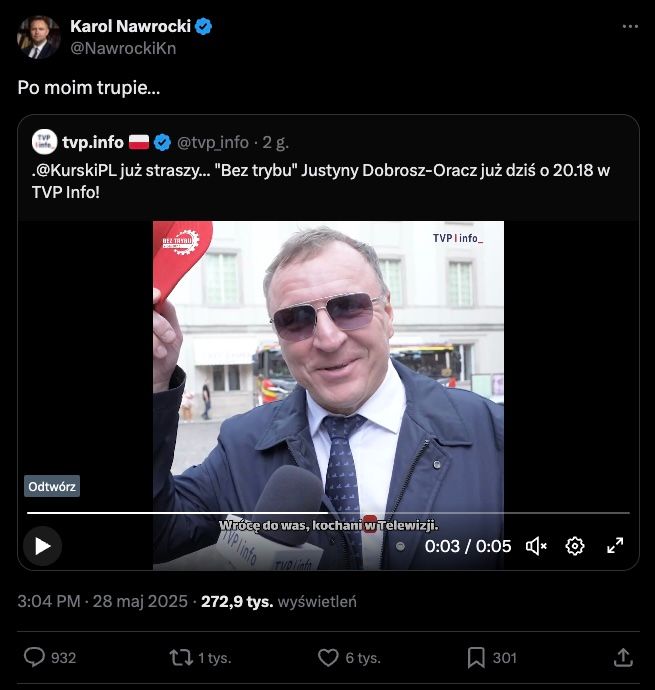Reply to the tweet via comment icon
The width and height of the screenshot is (655, 690).
[x=35, y=657]
